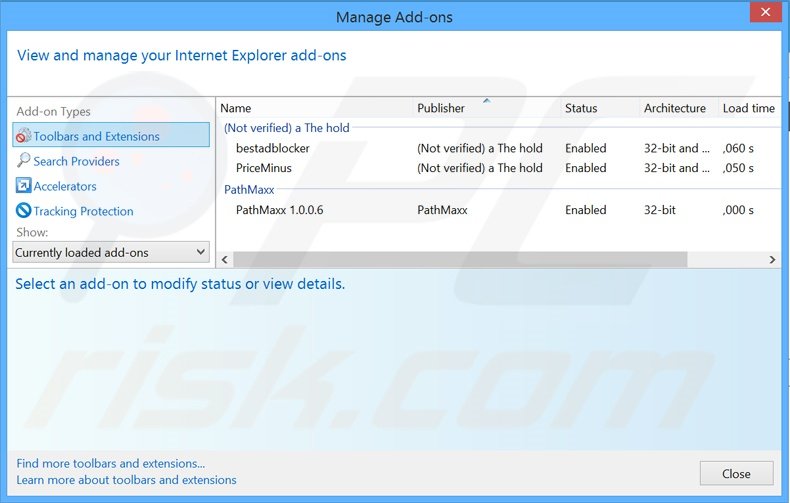Collapse the PathMaxx group header
Image resolution: width=790 pixels, height=503 pixels.
pos(249,190)
